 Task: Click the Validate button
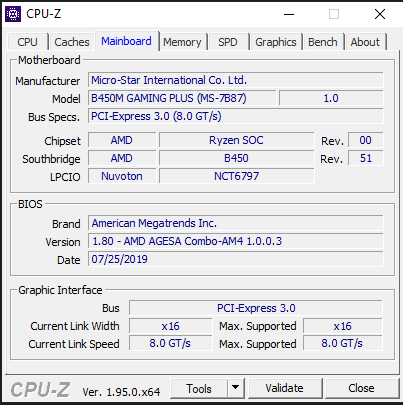point(284,388)
